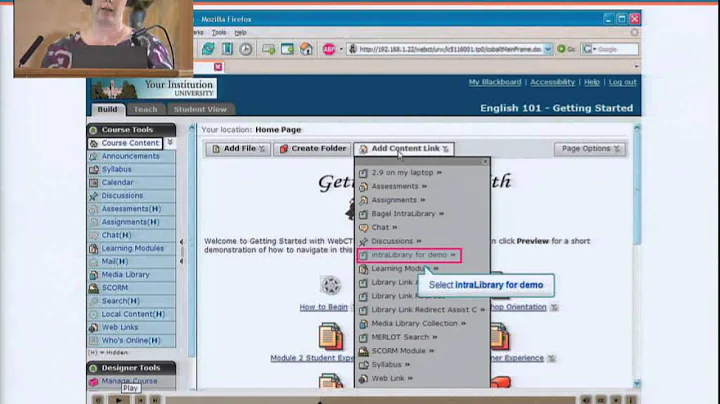The width and height of the screenshot is (720, 404).
Task: Expand the Course Content chevron in sidebar
Action: (170, 143)
